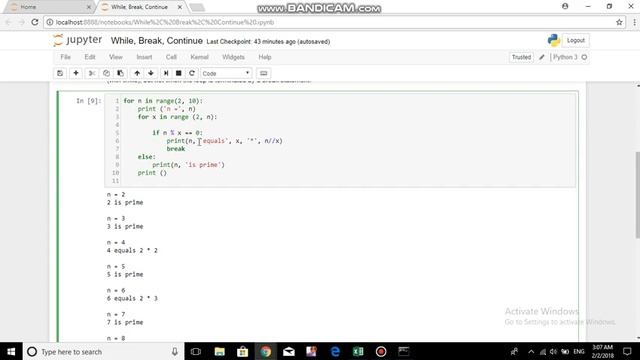Open File Explorer from the taskbar
Screen dimensions: 640x360
tap(220, 351)
